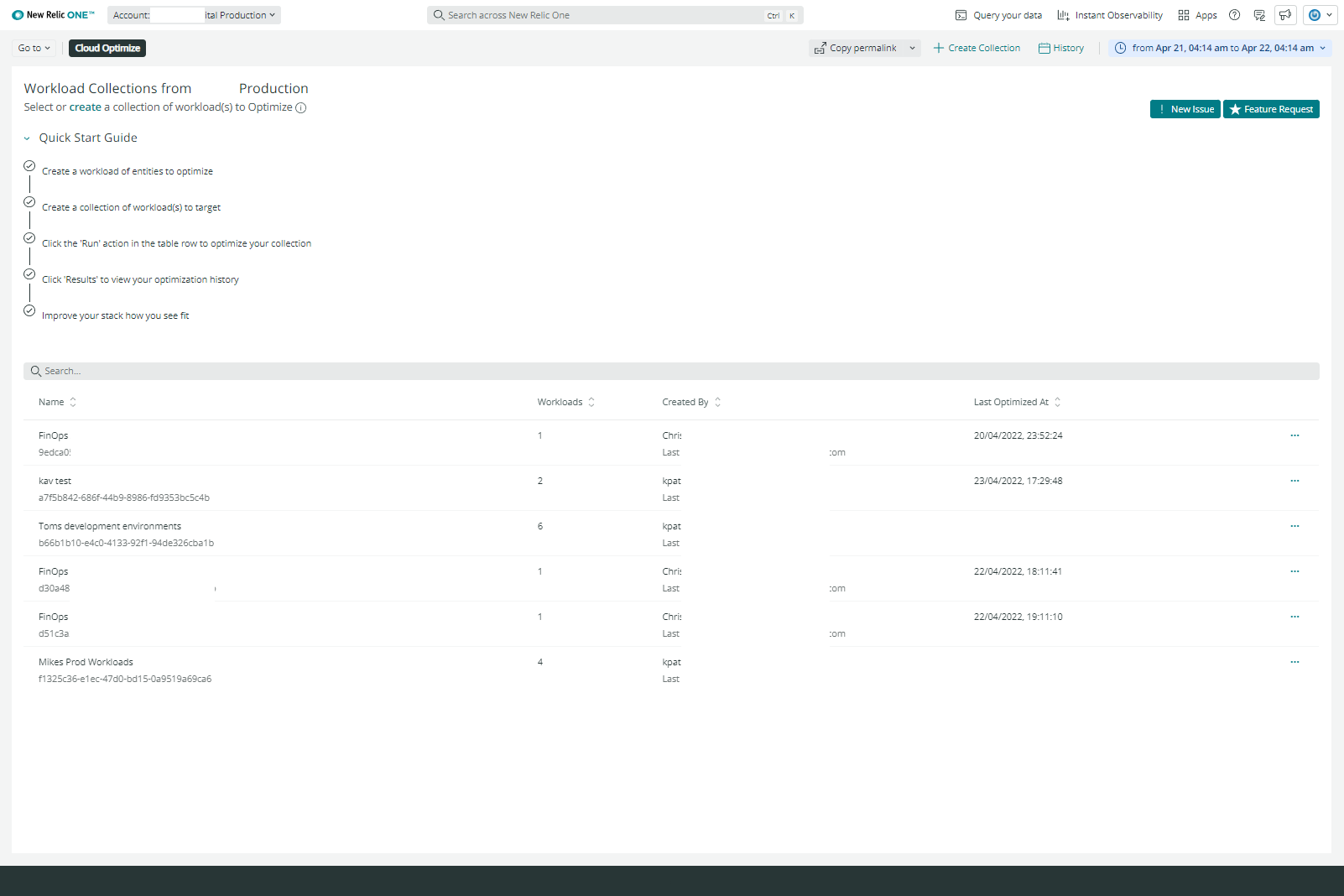Viewport: 1344px width, 896px height.
Task: Open Instant Observability
Action: pyautogui.click(x=1110, y=15)
